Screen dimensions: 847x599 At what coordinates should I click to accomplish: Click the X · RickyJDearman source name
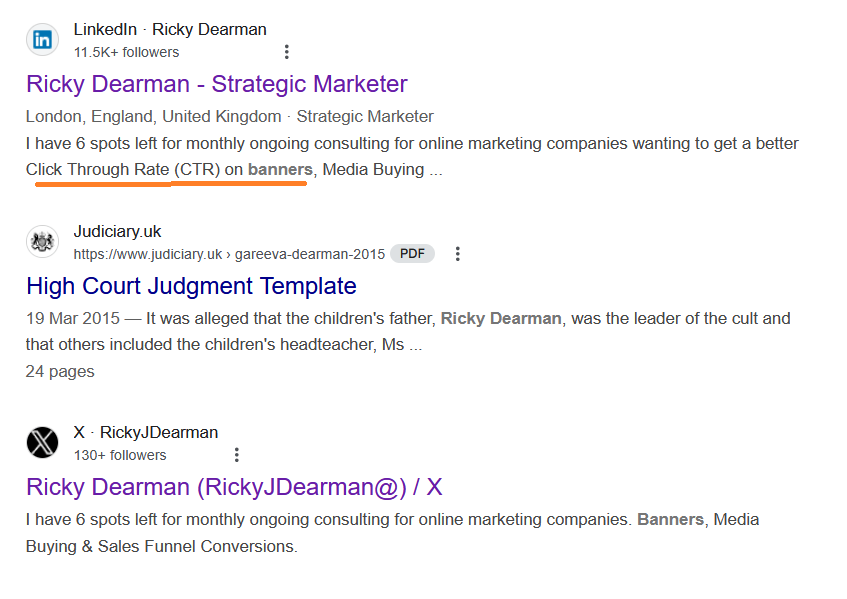coord(146,432)
